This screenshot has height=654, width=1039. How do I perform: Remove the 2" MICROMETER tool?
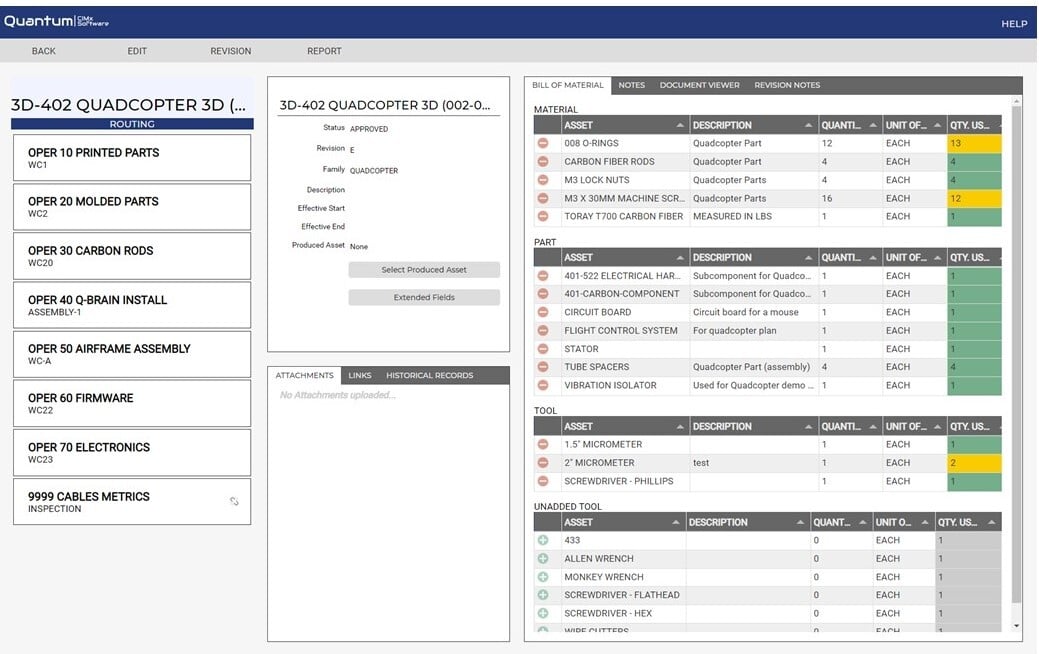tap(542, 462)
